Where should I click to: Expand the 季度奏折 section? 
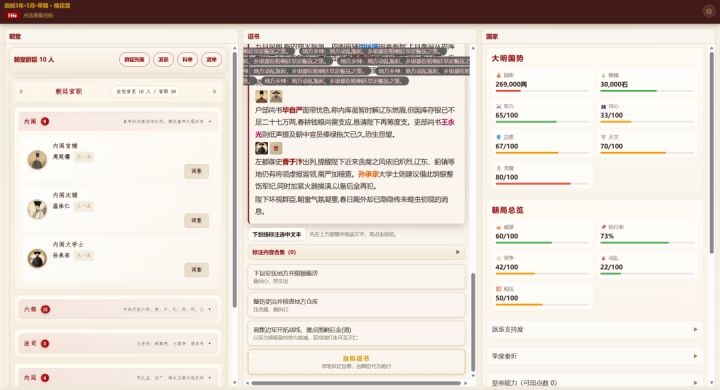pyautogui.click(x=595, y=356)
